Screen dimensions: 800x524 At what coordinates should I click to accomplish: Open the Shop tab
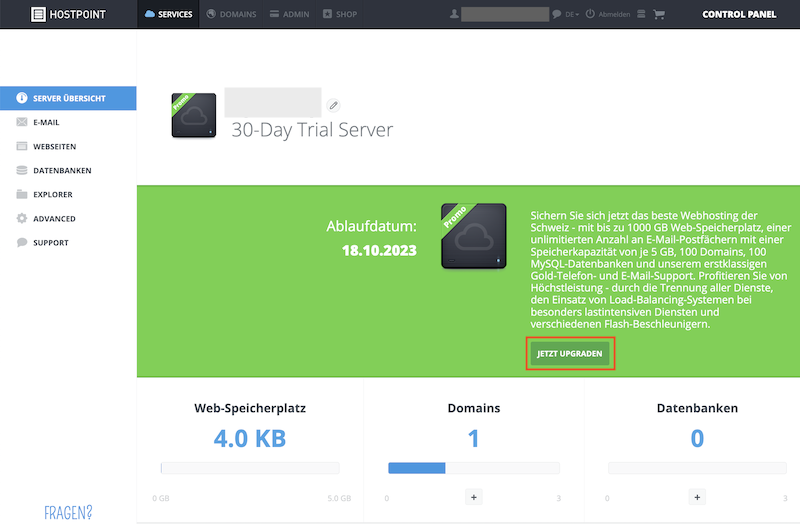pos(340,14)
